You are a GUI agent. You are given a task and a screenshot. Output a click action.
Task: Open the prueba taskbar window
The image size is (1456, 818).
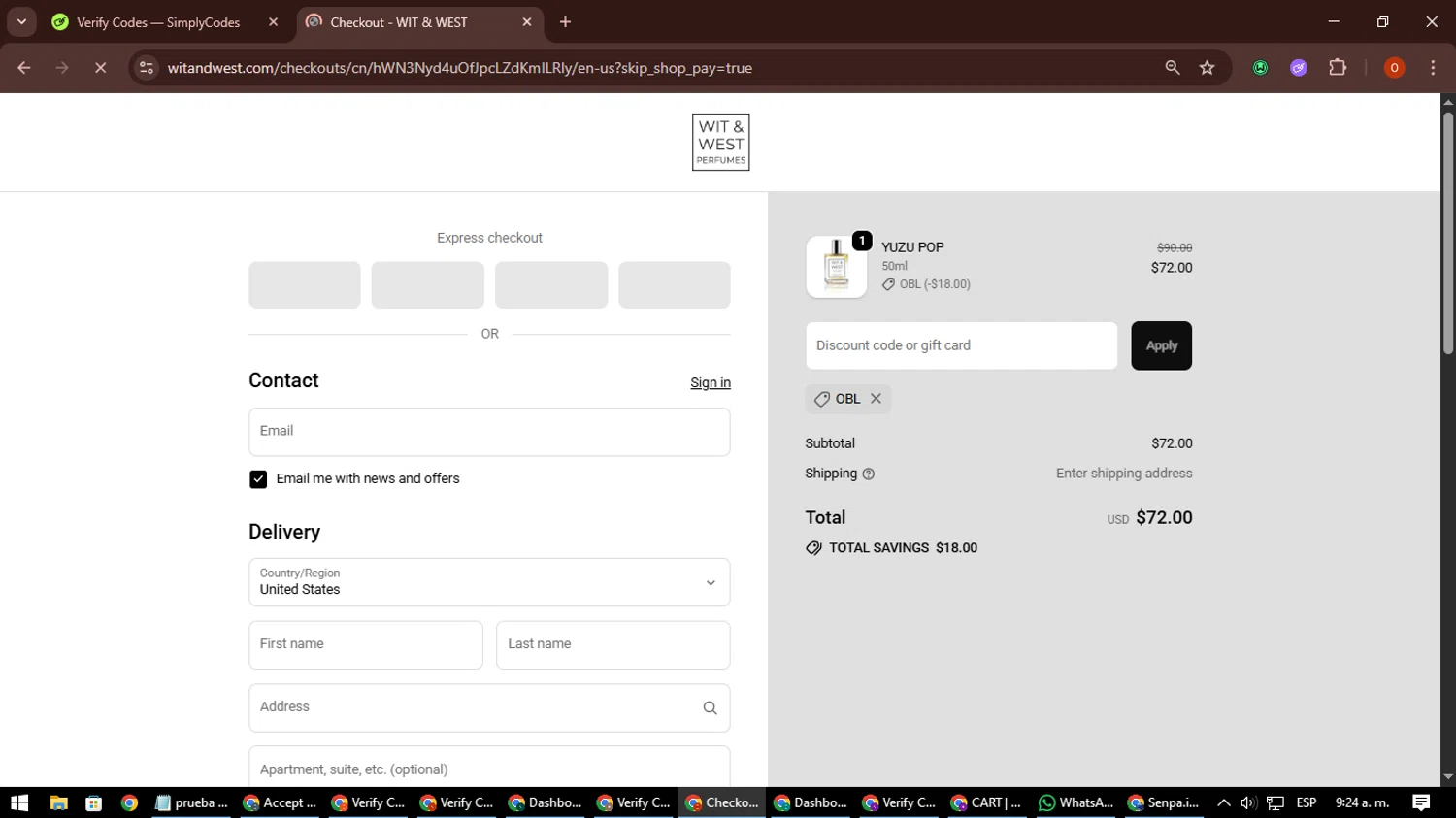pos(191,802)
